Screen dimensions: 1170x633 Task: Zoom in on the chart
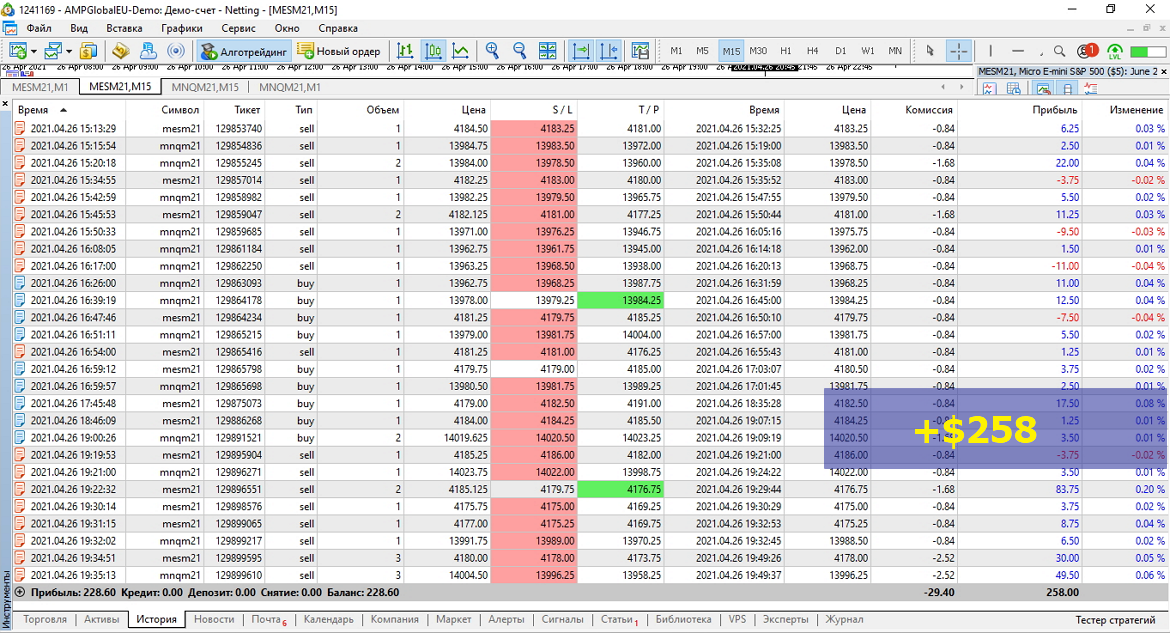point(492,51)
